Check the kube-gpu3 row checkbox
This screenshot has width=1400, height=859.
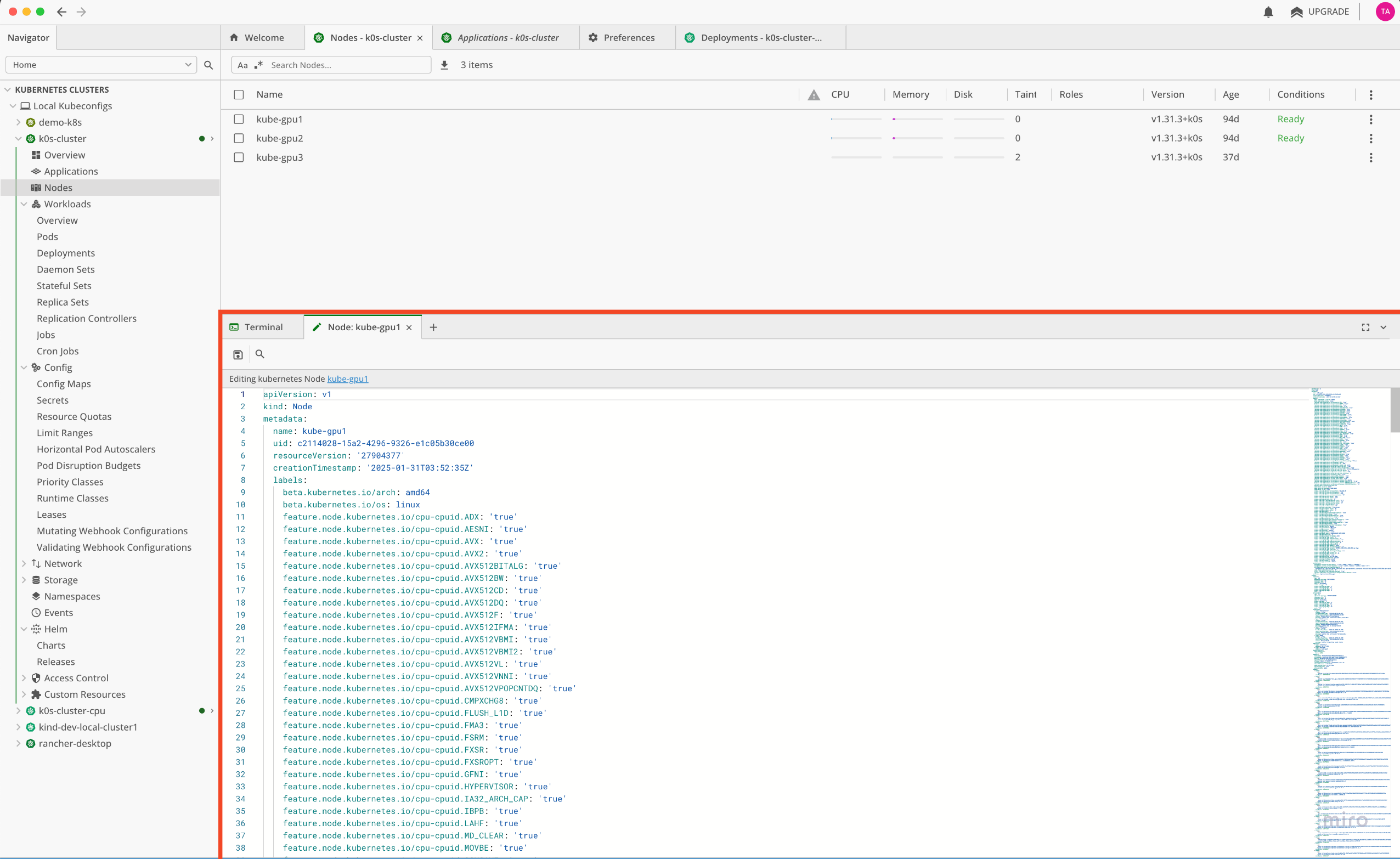pyautogui.click(x=238, y=157)
